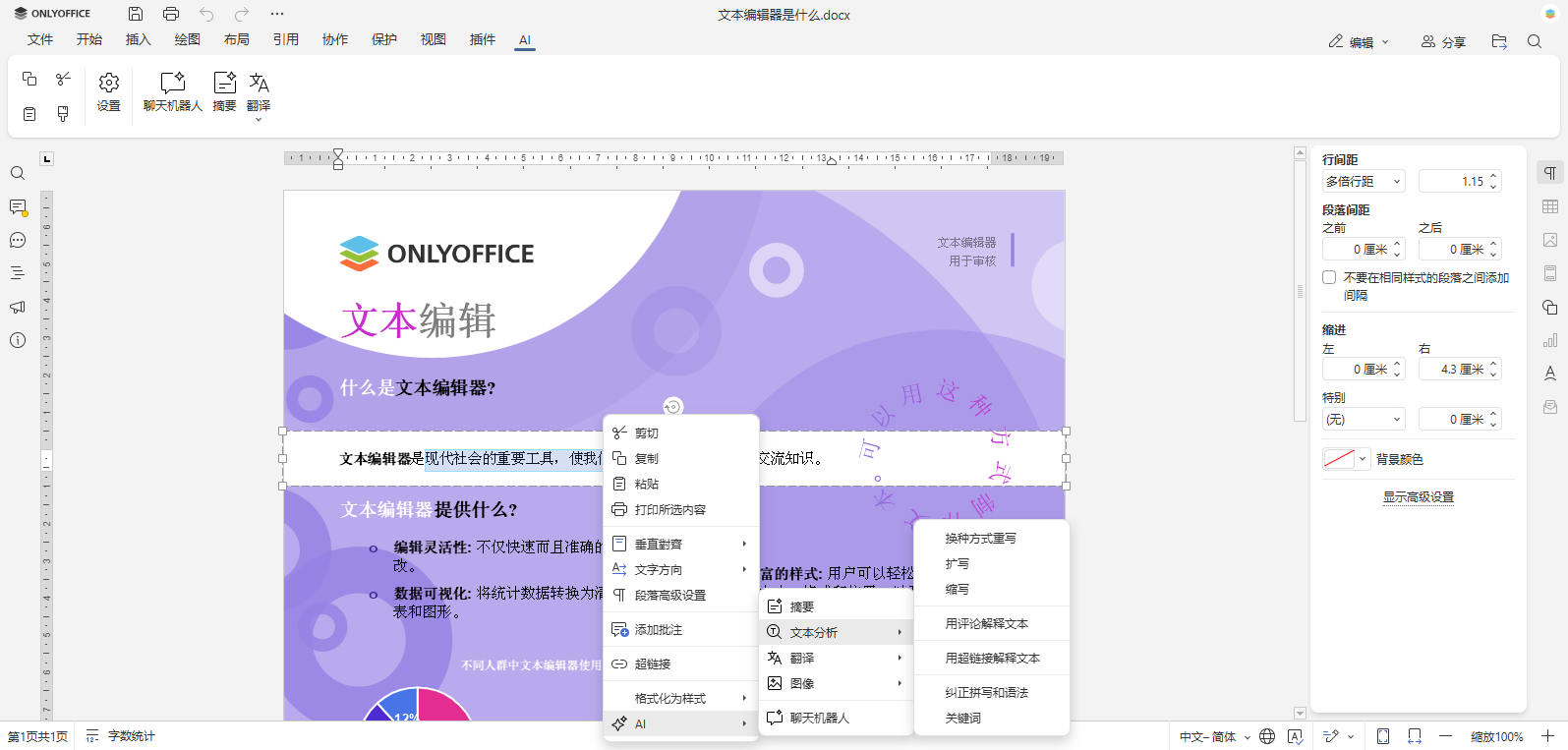Open the 中文-简体 language dropdown
The image size is (1568, 750).
tap(1215, 736)
